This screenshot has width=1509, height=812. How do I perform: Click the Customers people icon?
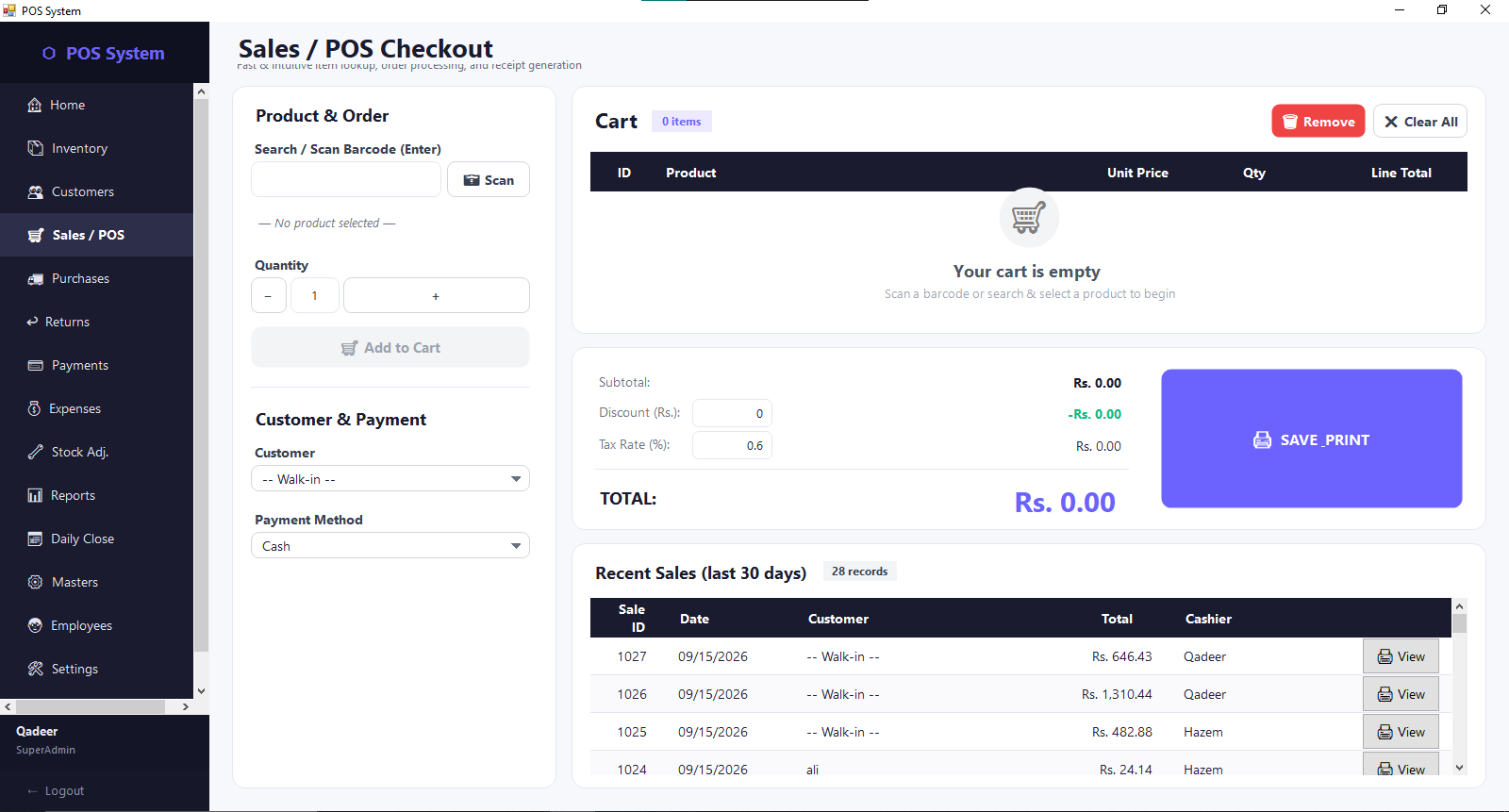tap(35, 191)
